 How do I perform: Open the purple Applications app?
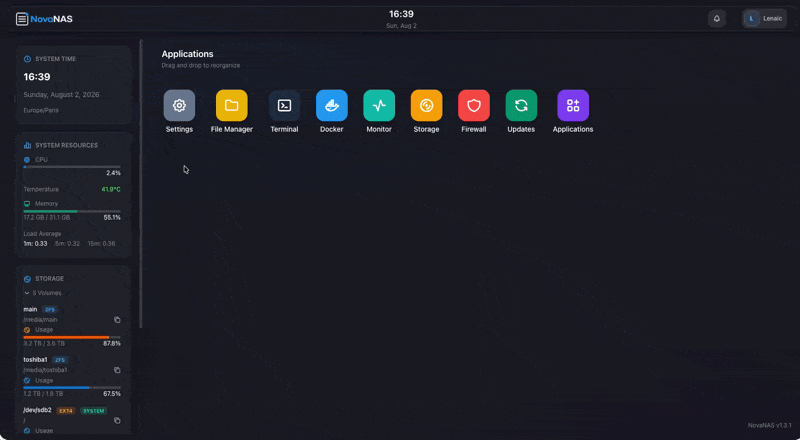573,106
